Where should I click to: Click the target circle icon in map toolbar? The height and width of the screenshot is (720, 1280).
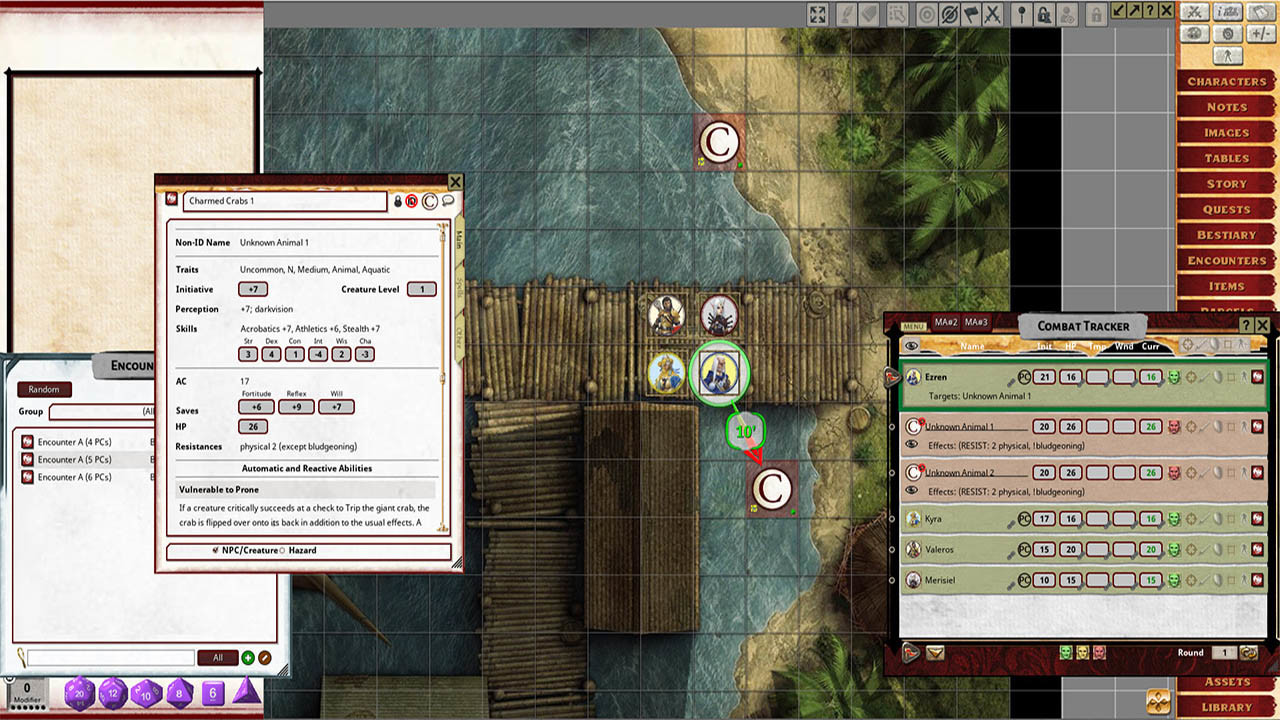[926, 14]
